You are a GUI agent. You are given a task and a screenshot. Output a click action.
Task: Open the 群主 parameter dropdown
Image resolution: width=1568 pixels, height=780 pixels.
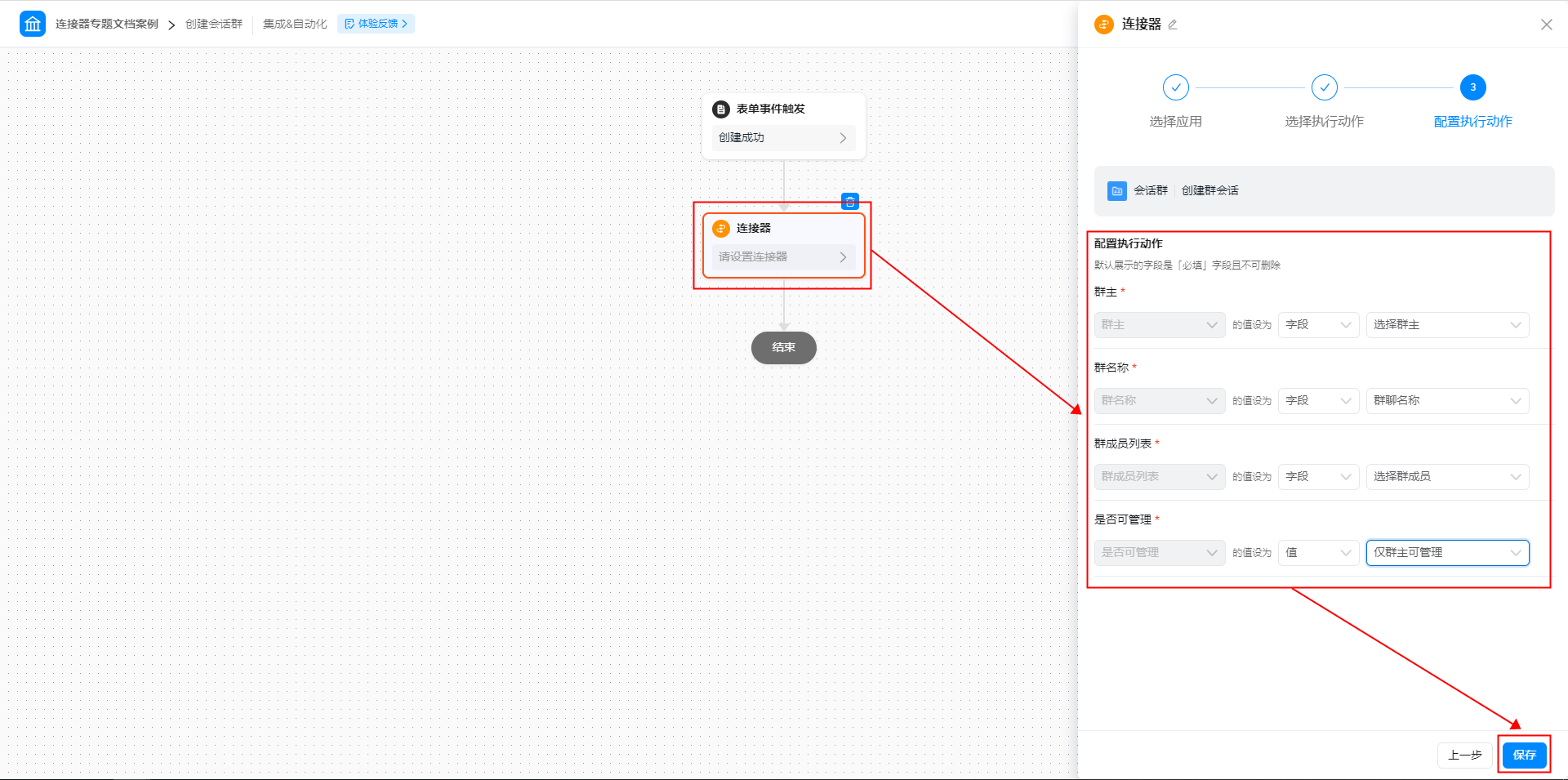(1160, 325)
